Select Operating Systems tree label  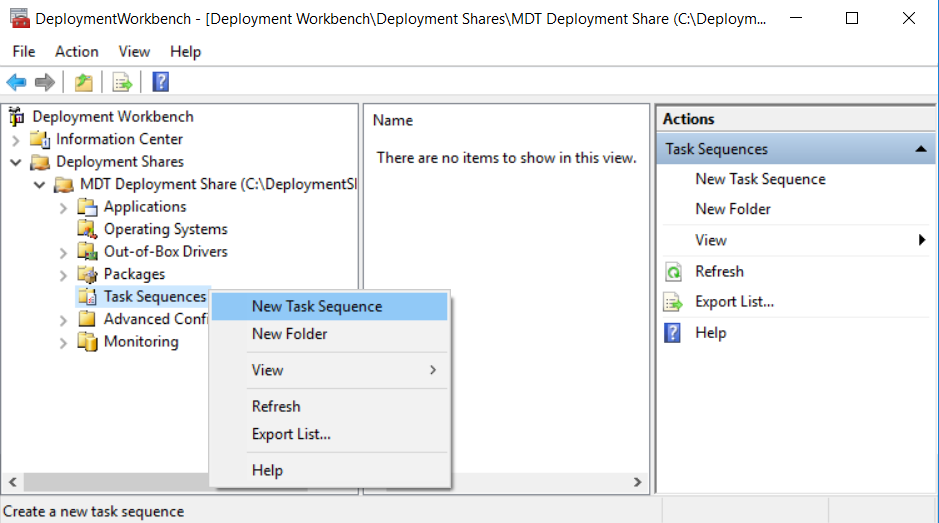coord(166,229)
